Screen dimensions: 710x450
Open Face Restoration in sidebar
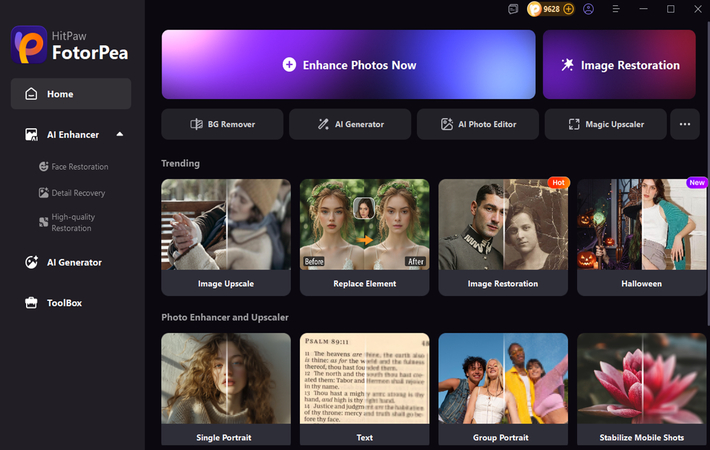tap(74, 167)
